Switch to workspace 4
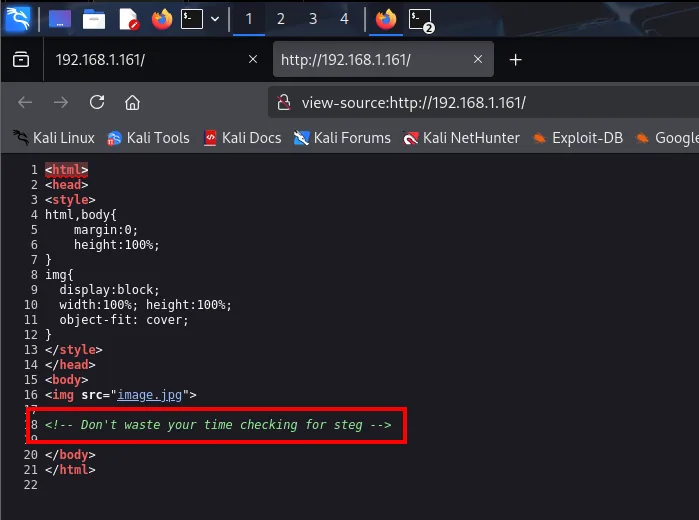The image size is (699, 520). coord(344,19)
